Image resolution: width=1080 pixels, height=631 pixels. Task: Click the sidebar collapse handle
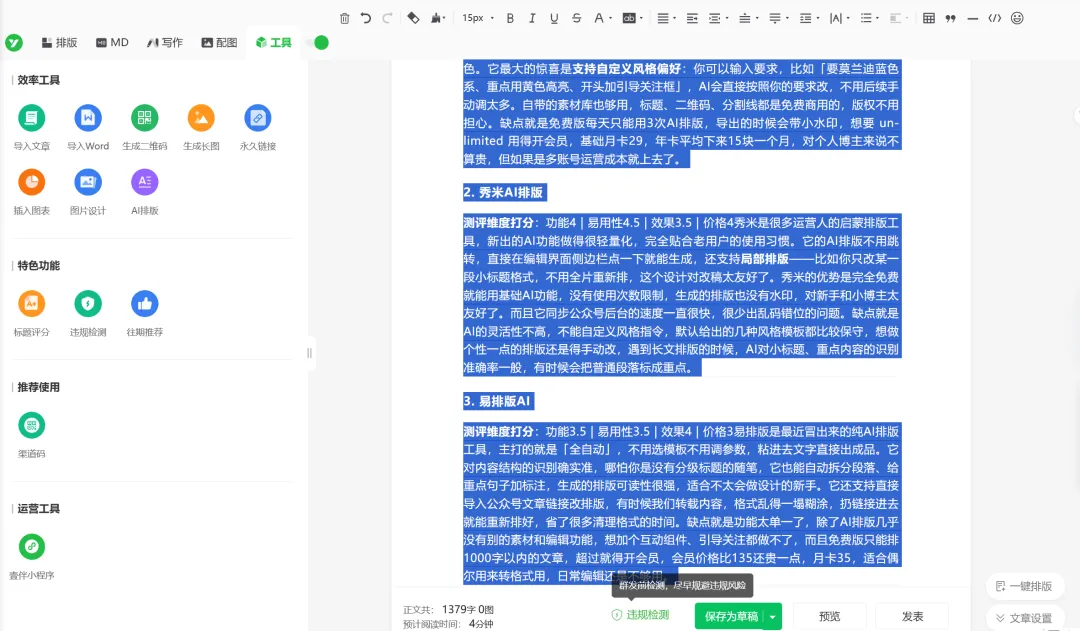[309, 353]
